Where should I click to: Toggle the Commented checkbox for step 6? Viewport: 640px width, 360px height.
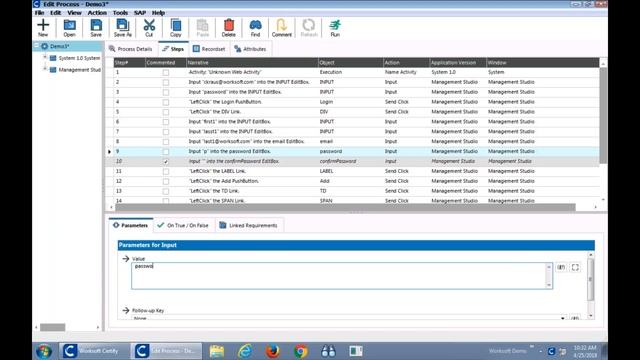coord(166,122)
